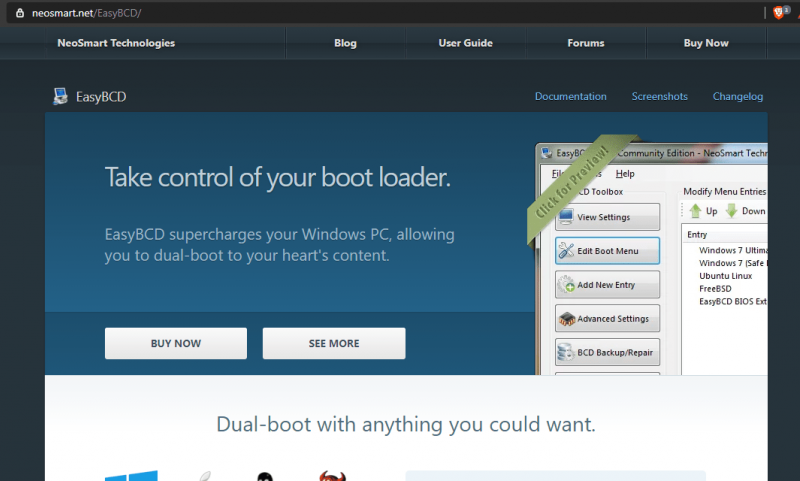
Task: Open the Buy Now nav item
Action: [x=706, y=43]
